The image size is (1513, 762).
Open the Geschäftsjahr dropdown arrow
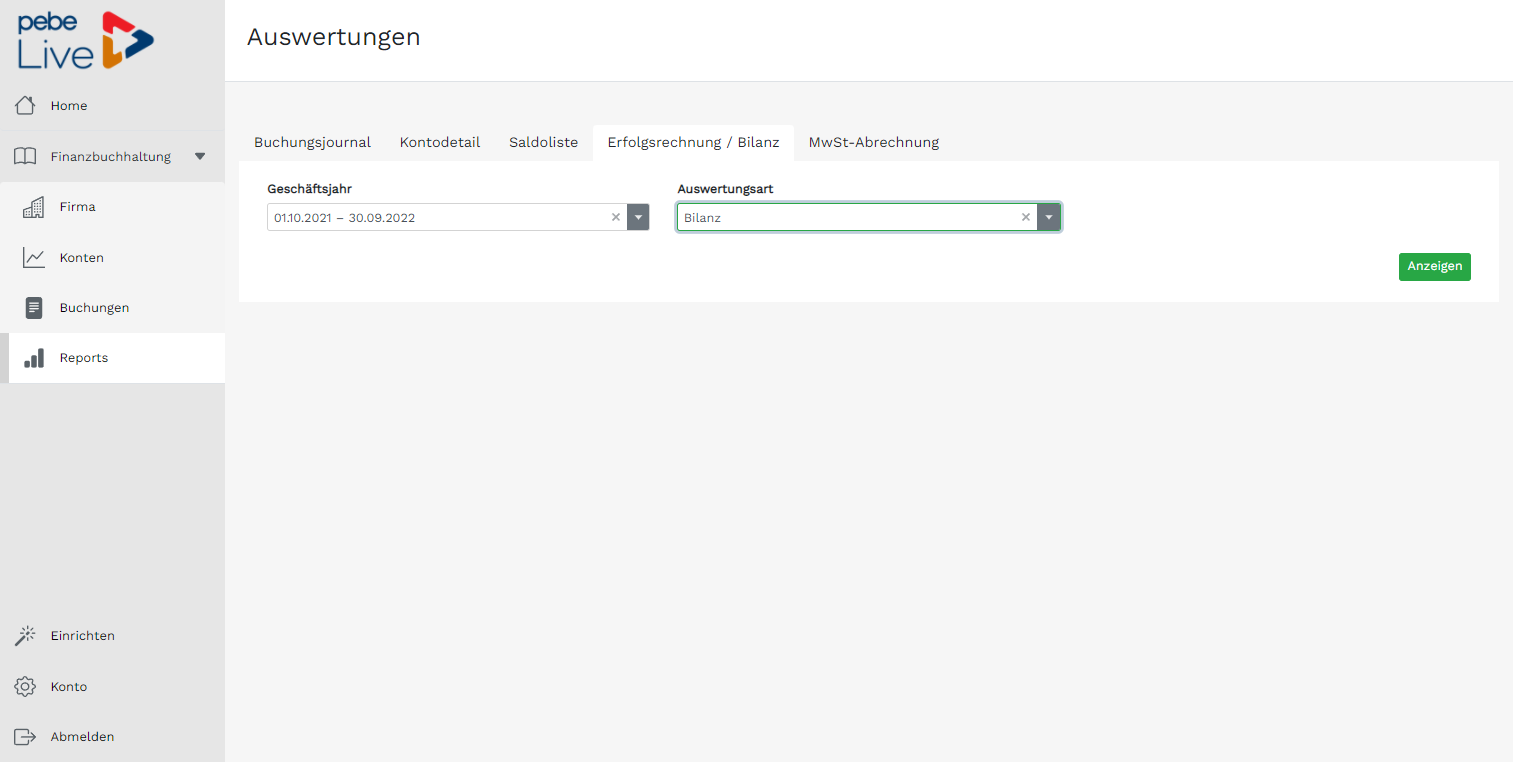(x=638, y=217)
